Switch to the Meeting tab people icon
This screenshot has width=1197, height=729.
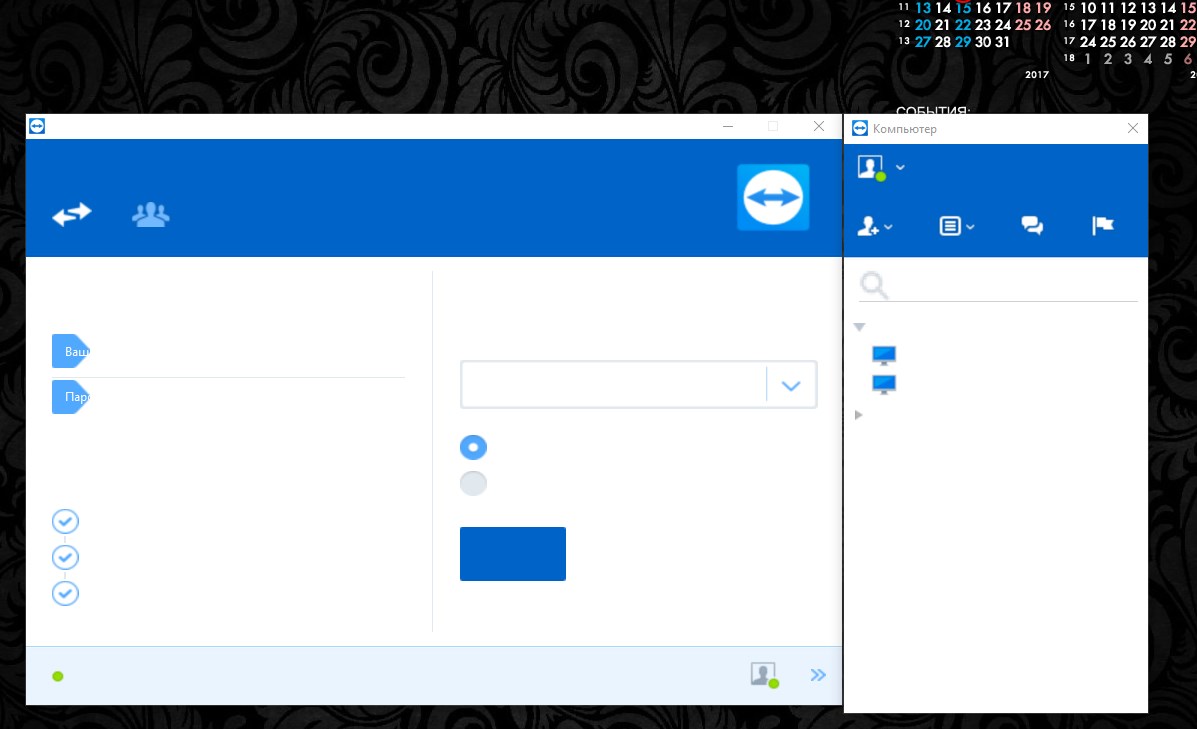click(x=150, y=215)
